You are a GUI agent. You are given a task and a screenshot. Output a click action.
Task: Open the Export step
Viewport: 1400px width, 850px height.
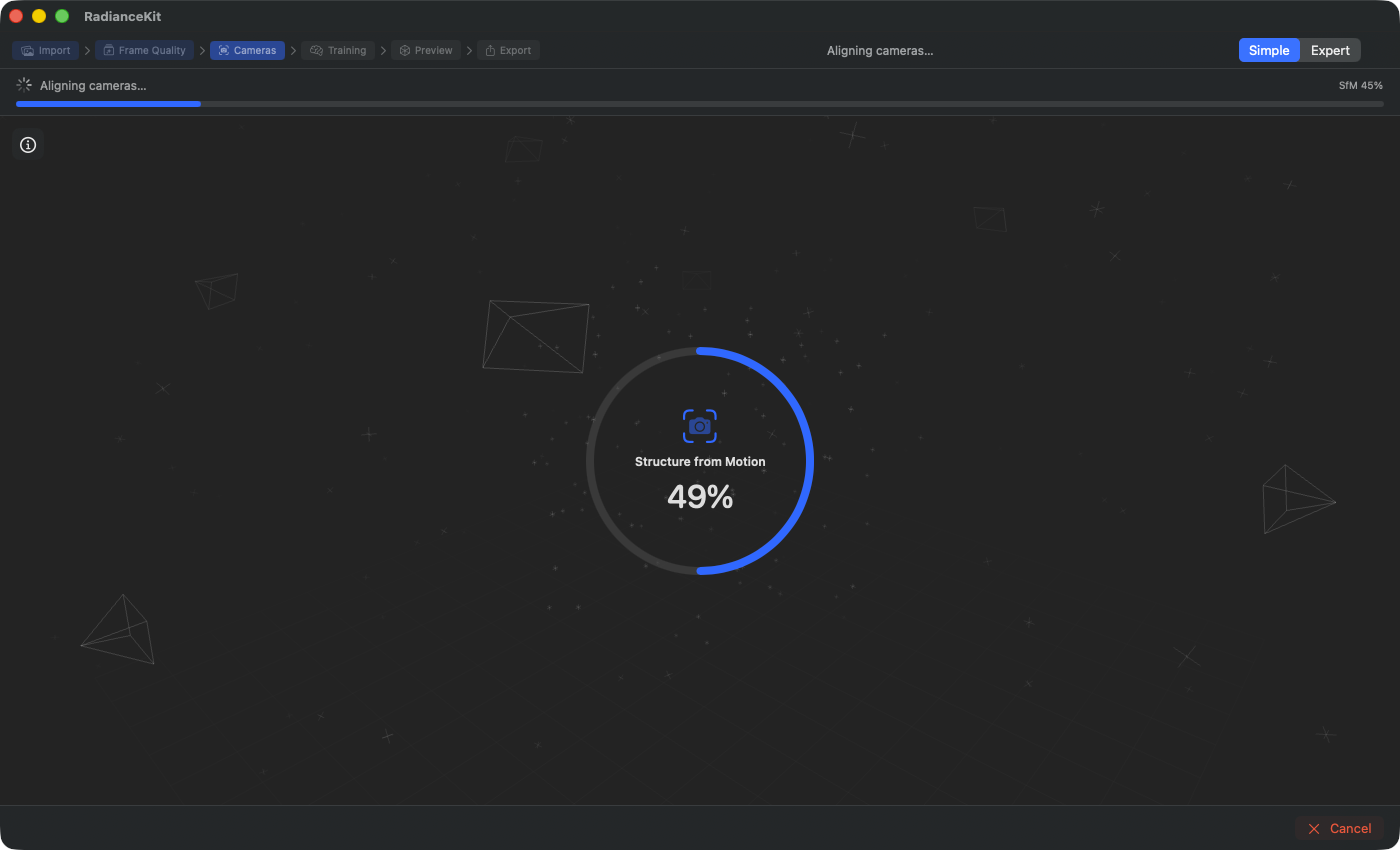508,50
